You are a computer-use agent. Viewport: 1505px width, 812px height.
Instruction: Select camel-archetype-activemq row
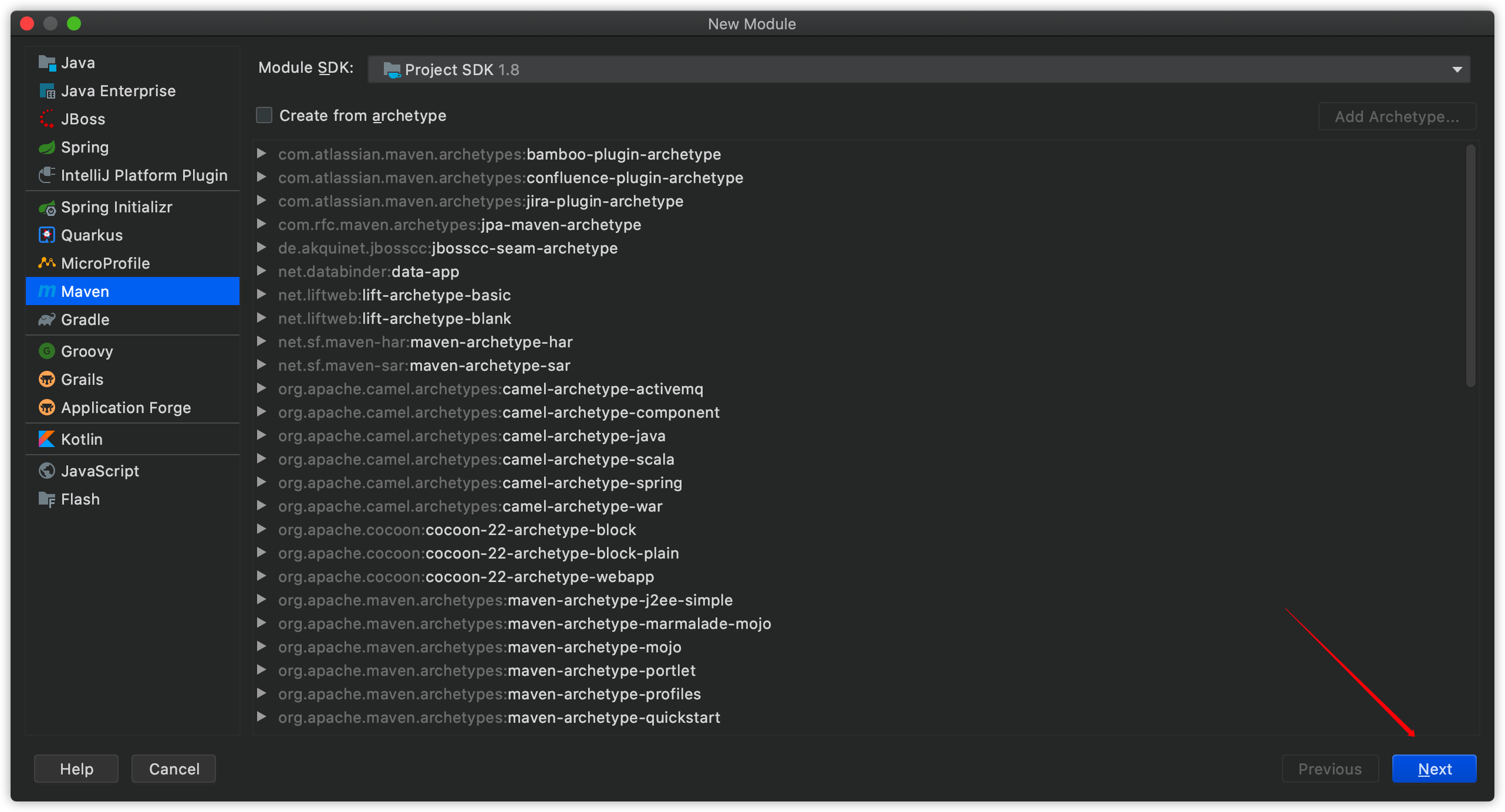click(x=860, y=389)
